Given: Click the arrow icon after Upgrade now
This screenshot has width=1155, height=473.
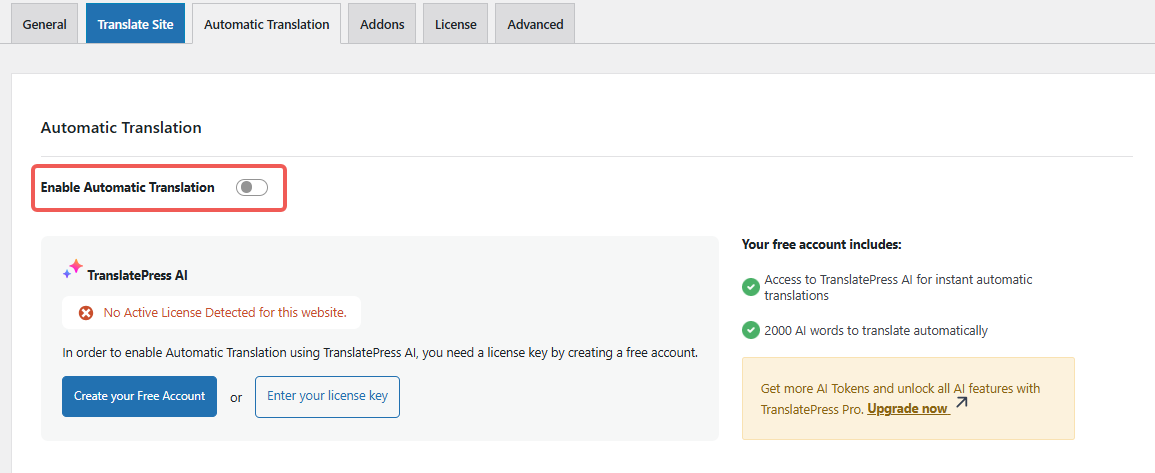Looking at the screenshot, I should (962, 403).
